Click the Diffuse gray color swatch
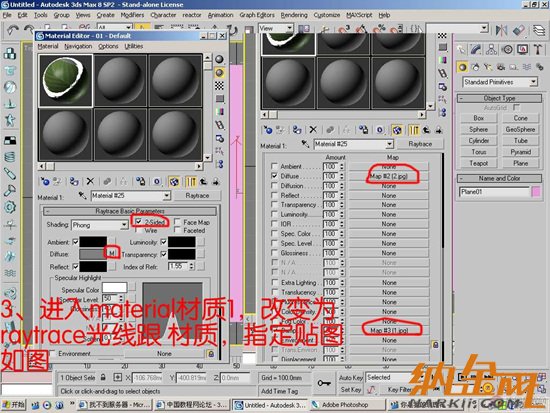Image resolution: width=550 pixels, height=413 pixels. (93, 254)
